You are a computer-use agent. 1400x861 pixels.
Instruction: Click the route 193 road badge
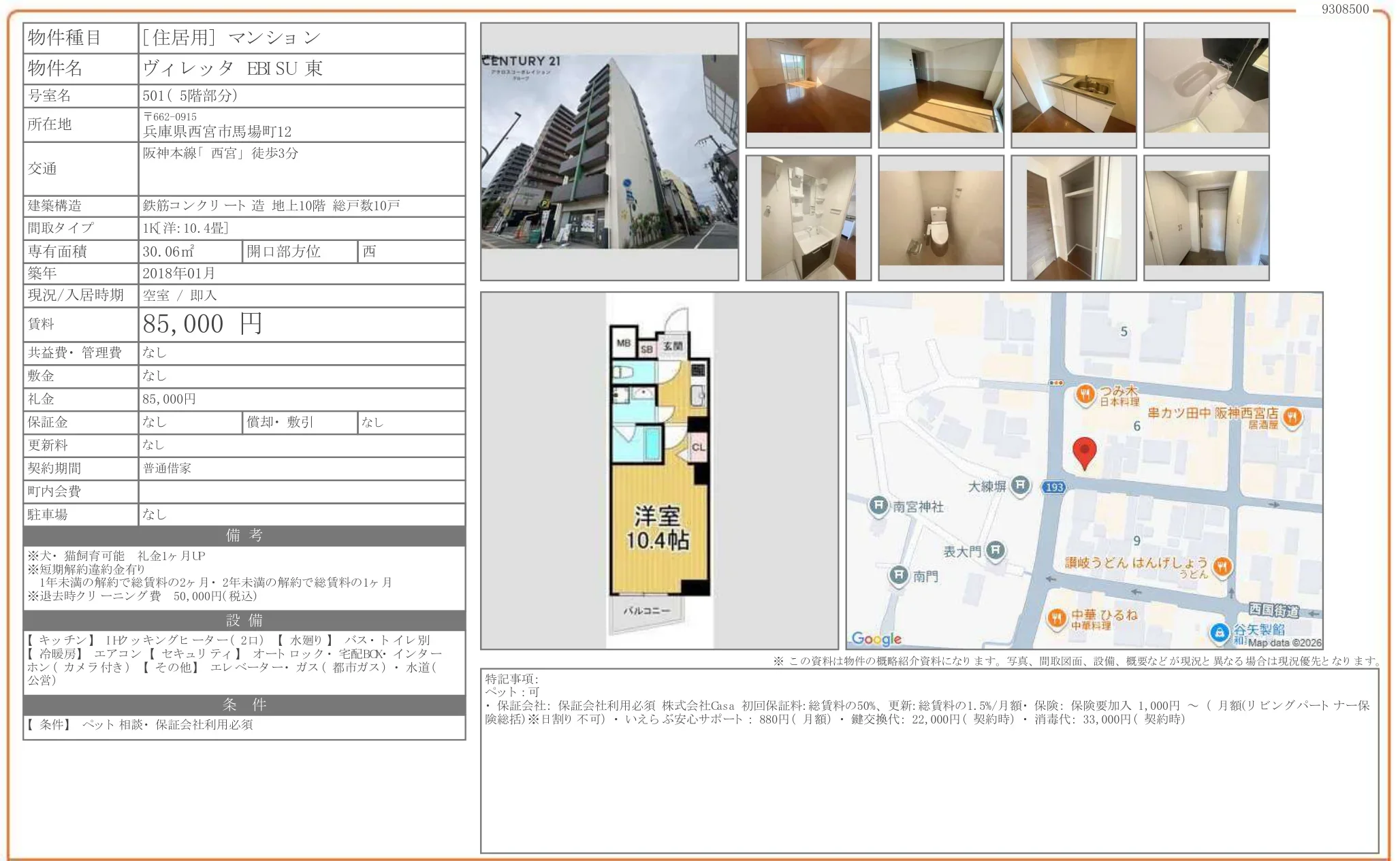(x=1053, y=487)
